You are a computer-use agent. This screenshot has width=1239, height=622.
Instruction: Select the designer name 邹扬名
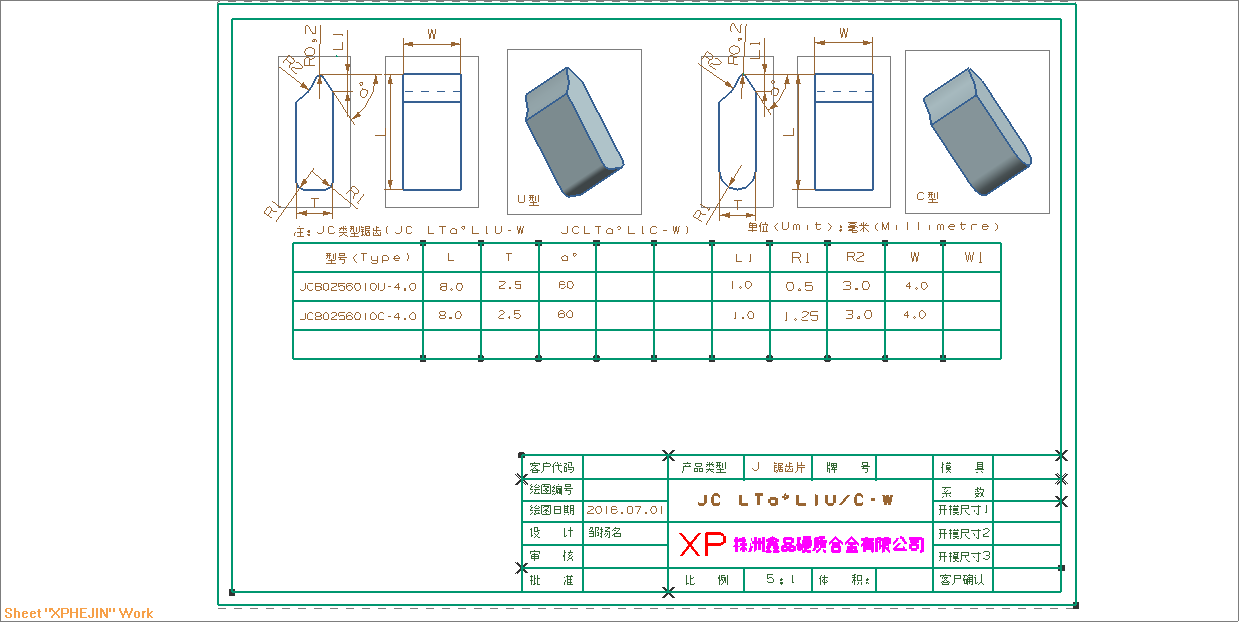click(x=605, y=533)
